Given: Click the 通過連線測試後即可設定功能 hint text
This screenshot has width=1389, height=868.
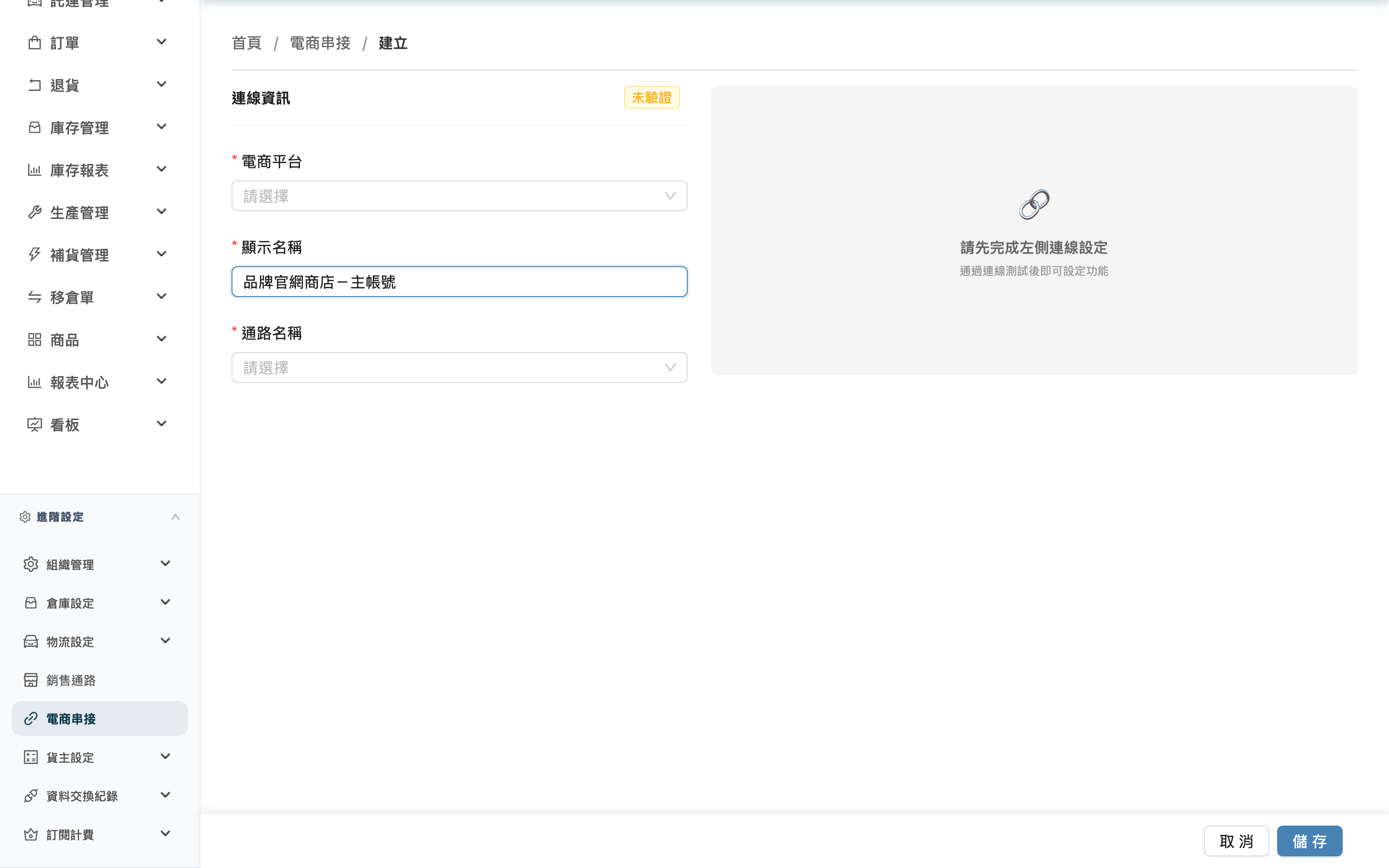Looking at the screenshot, I should pos(1034,271).
